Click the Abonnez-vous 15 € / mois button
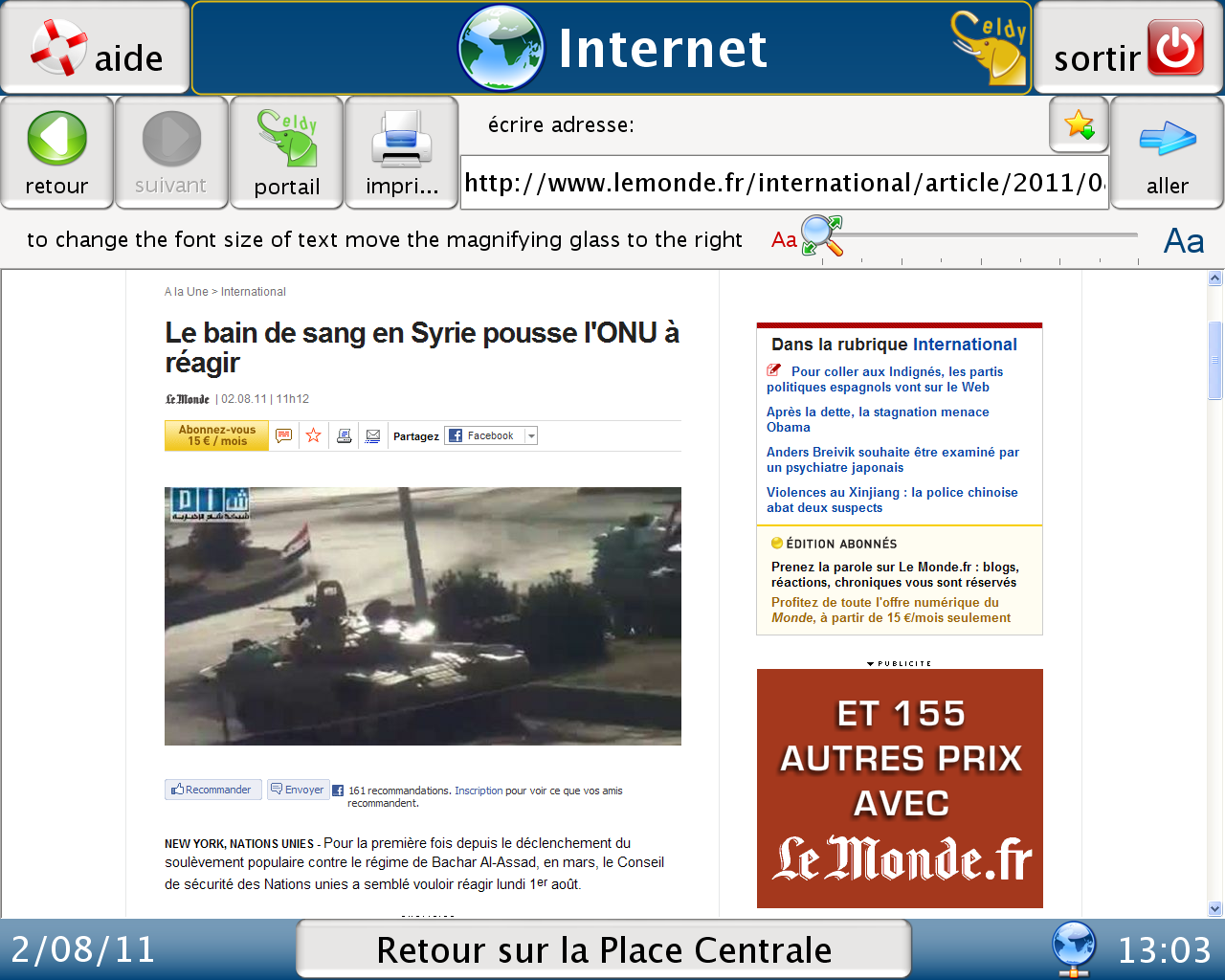1225x980 pixels. point(216,435)
